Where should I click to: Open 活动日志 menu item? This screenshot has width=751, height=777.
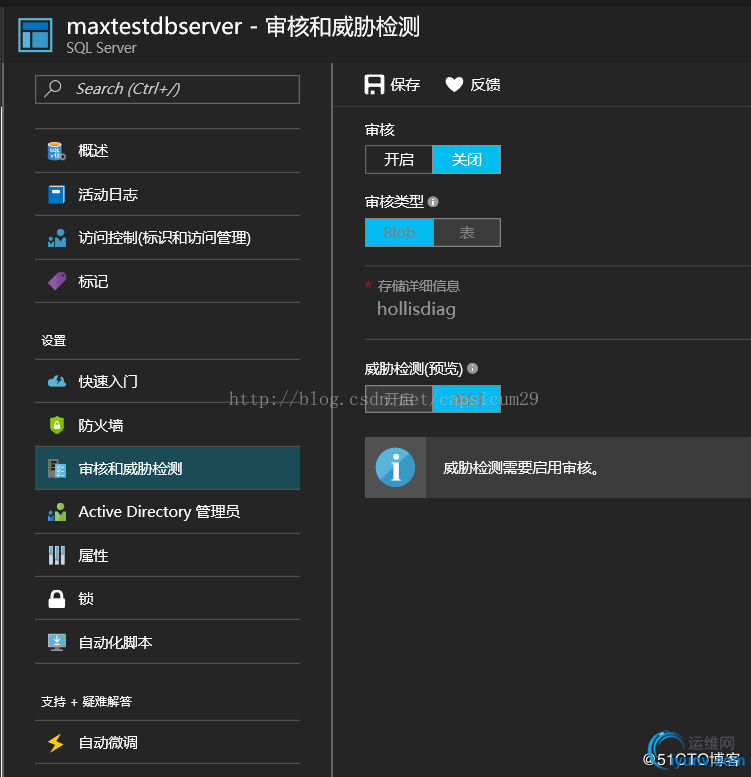[167, 194]
